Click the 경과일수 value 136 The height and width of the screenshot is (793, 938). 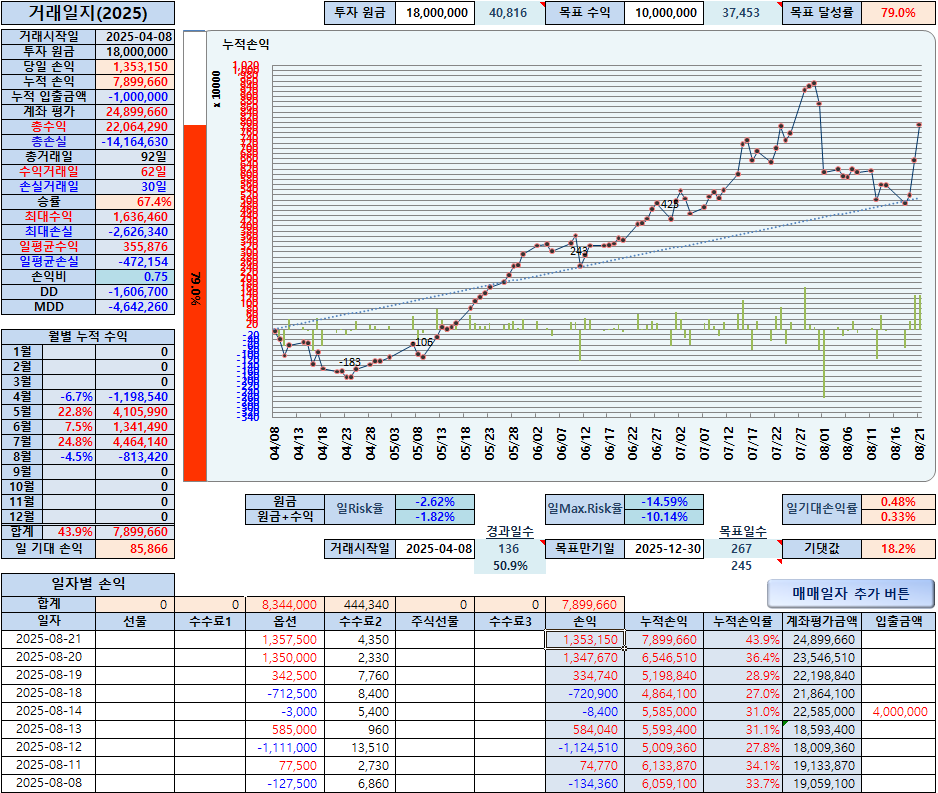[x=509, y=548]
